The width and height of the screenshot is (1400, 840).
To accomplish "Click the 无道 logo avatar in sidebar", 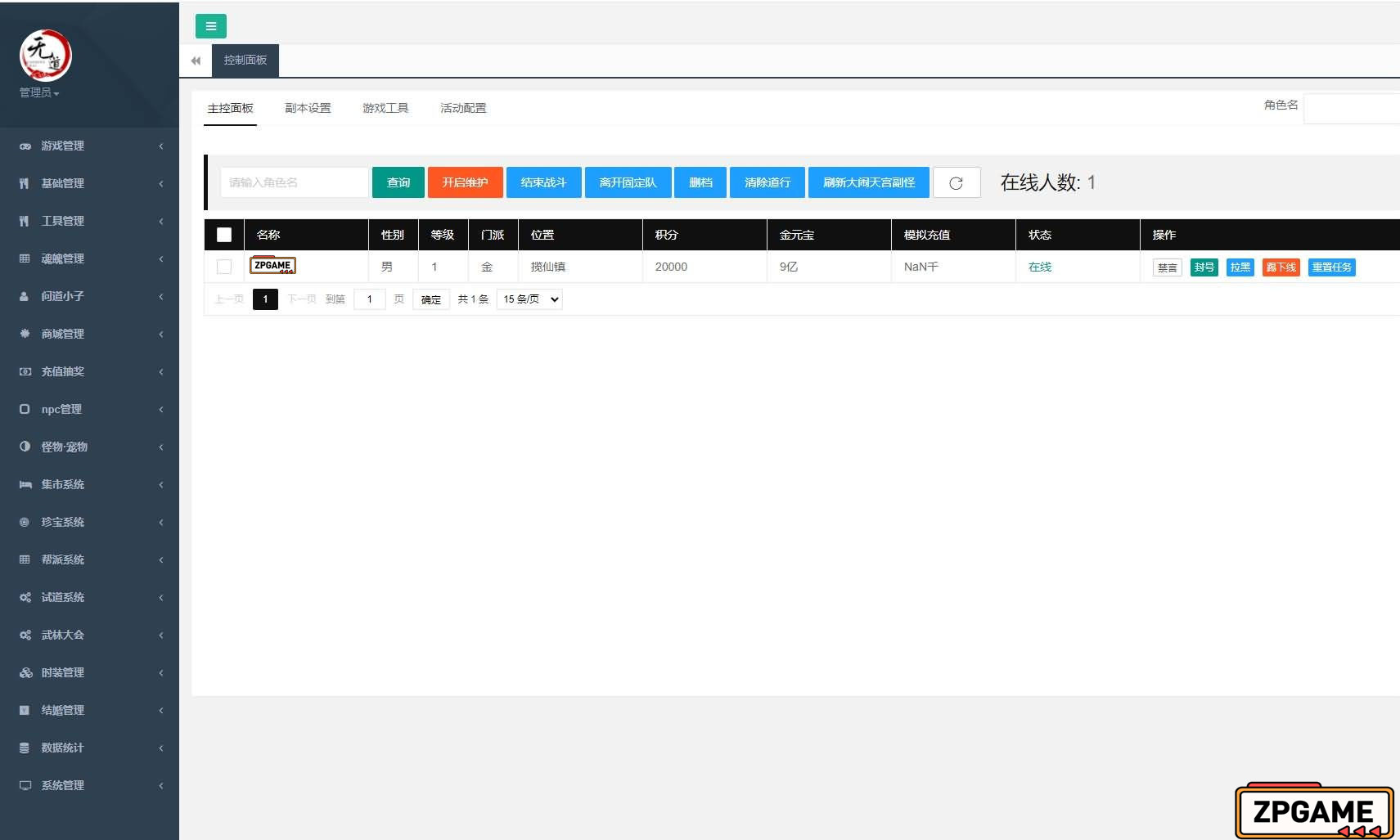I will (45, 56).
